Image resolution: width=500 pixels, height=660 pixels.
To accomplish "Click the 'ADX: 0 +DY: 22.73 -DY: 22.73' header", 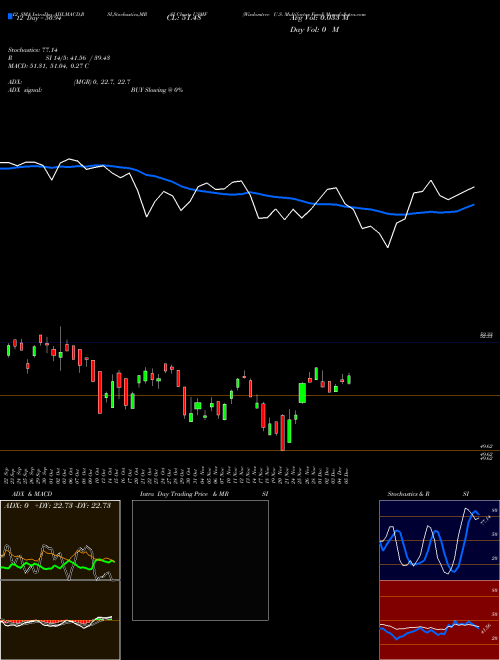I will [57, 506].
